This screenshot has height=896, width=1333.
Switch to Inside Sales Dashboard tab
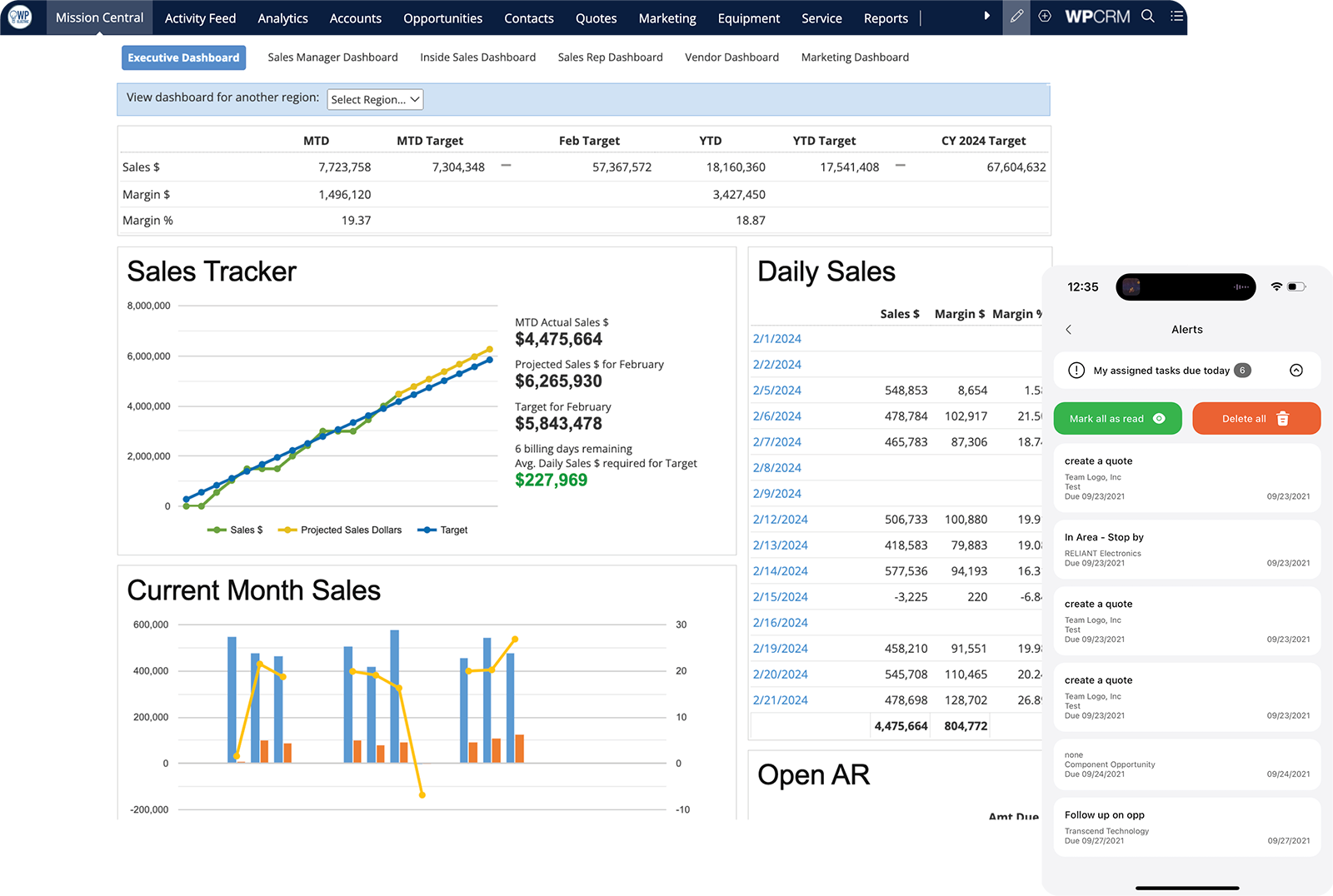[x=477, y=57]
